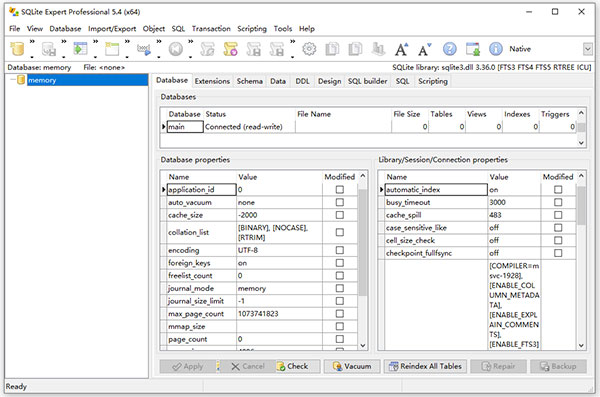Click the database icon beside the memory node
The width and height of the screenshot is (600, 397).
[x=21, y=80]
